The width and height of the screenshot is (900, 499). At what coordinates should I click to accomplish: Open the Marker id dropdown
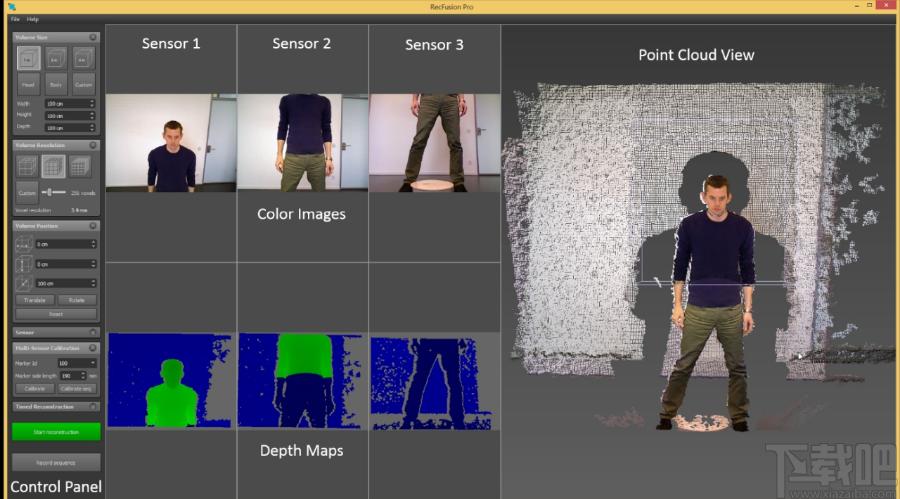point(77,363)
